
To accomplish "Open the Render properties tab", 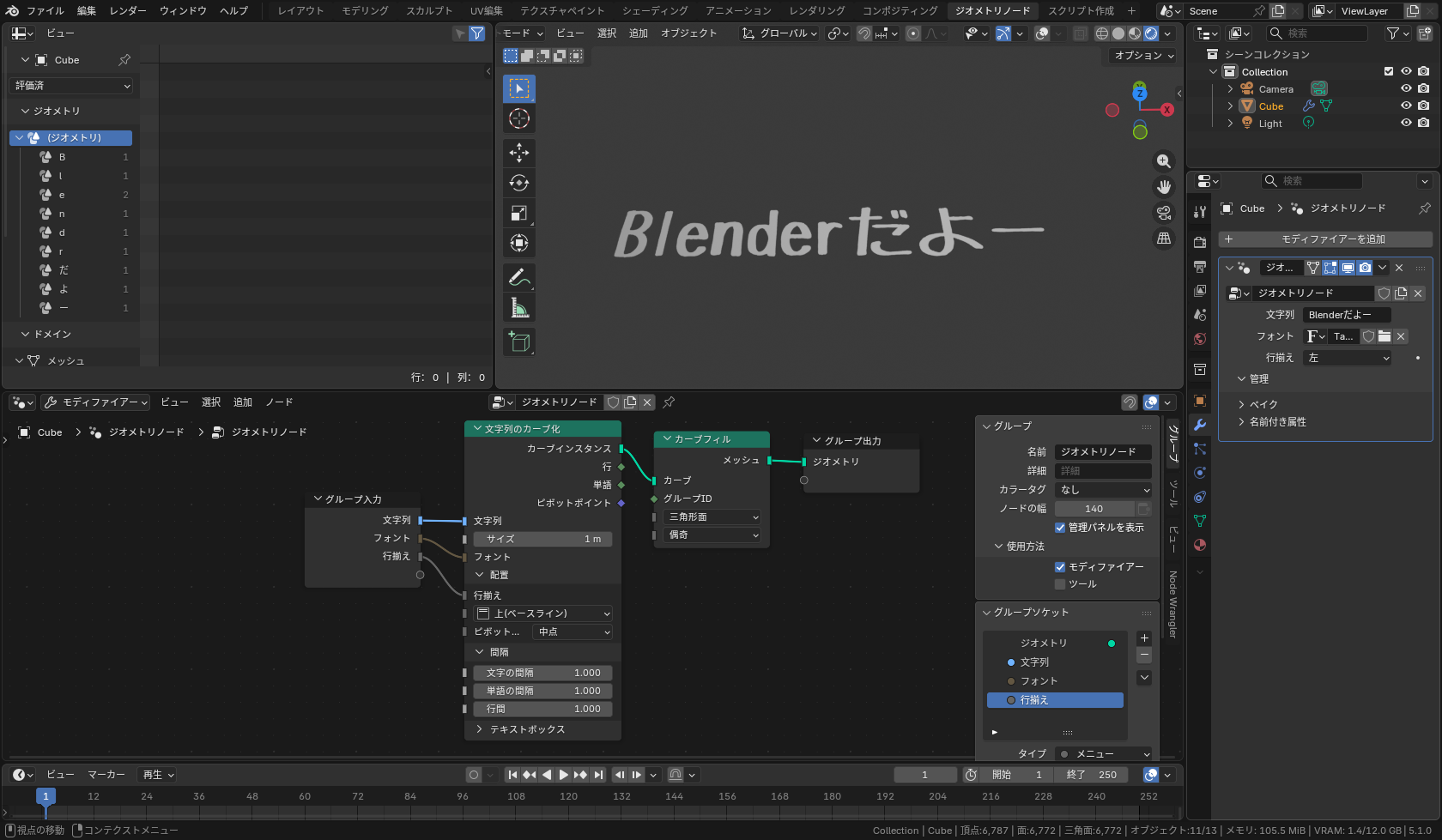I will click(1199, 241).
